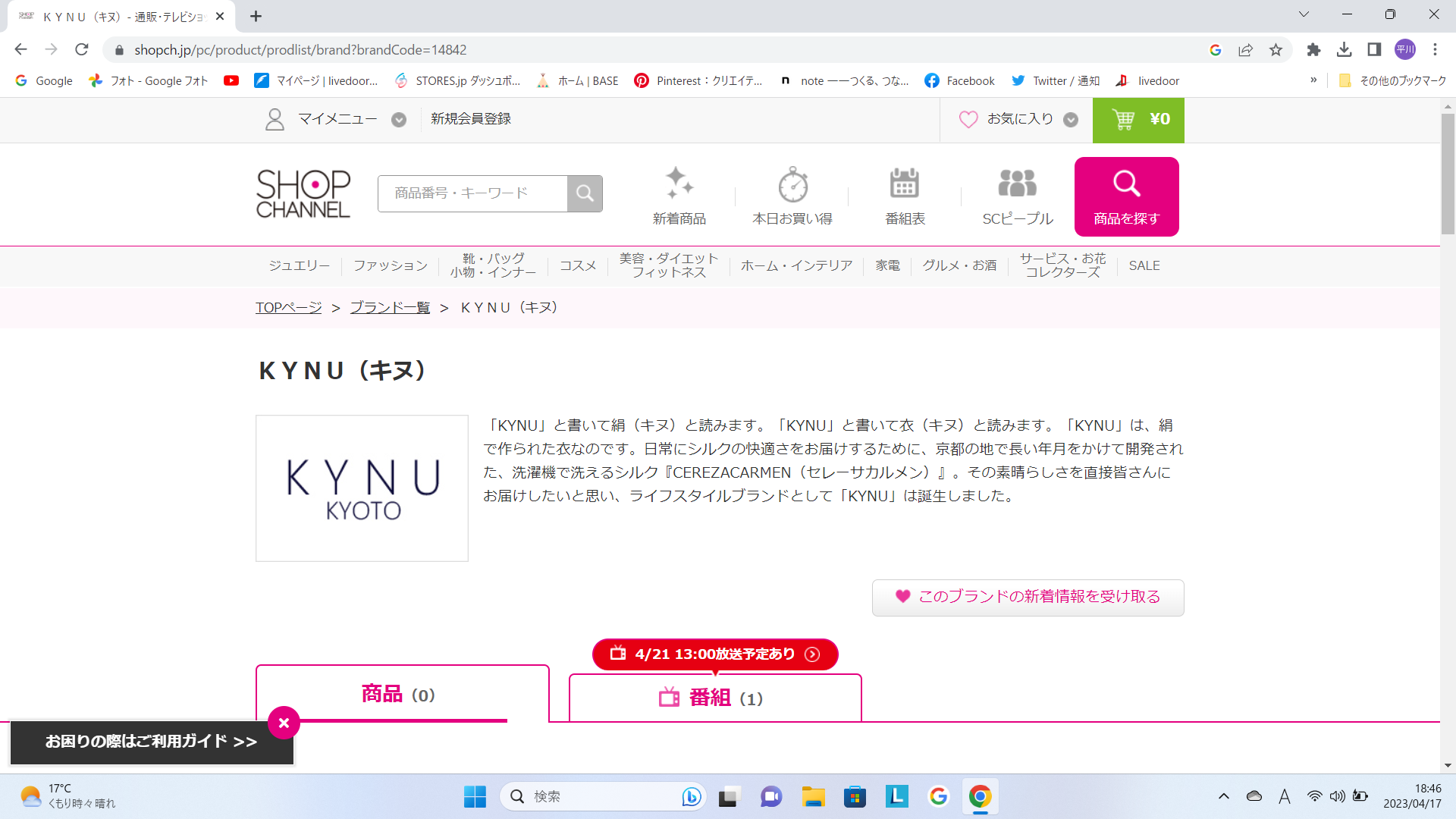
Task: Click 4/21 13:00放送予定あり broadcast badge
Action: (715, 654)
